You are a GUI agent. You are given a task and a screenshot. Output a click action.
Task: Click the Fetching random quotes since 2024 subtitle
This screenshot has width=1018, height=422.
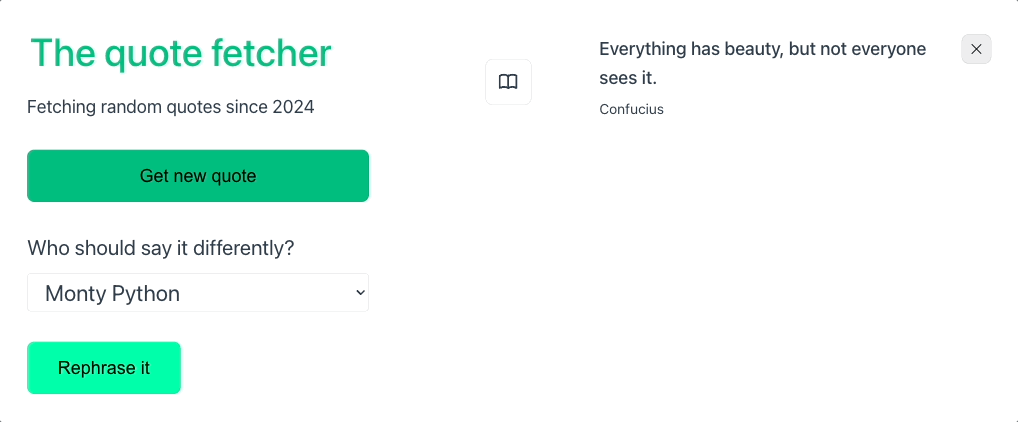point(171,107)
